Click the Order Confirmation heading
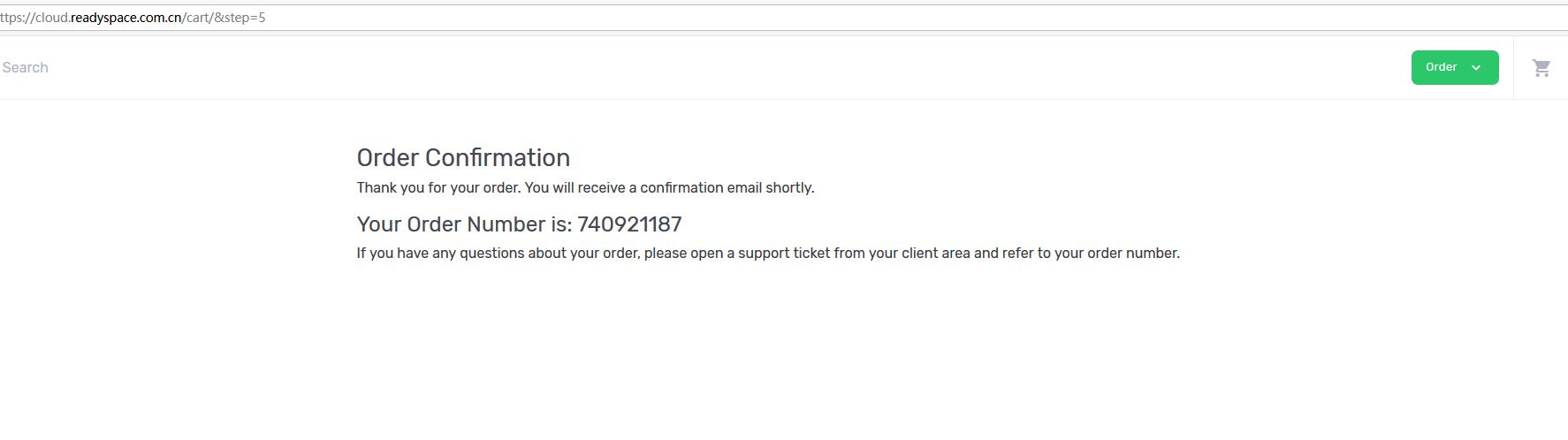Image resolution: width=1568 pixels, height=440 pixels. [x=463, y=158]
